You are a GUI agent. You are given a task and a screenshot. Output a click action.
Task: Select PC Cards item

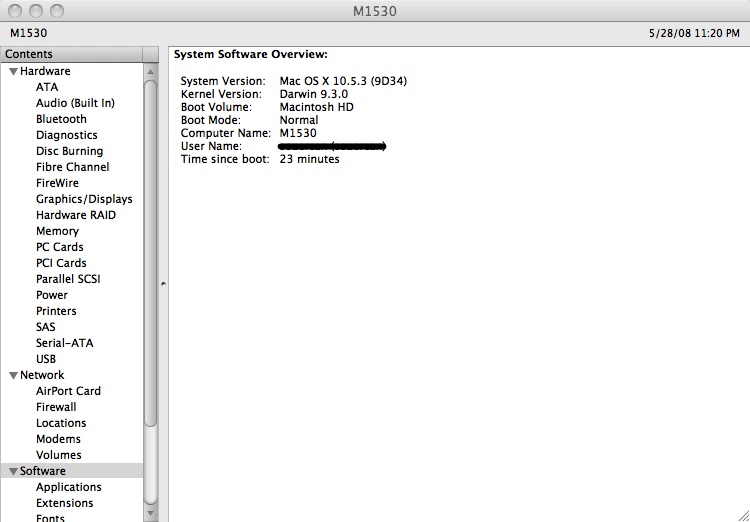(59, 247)
